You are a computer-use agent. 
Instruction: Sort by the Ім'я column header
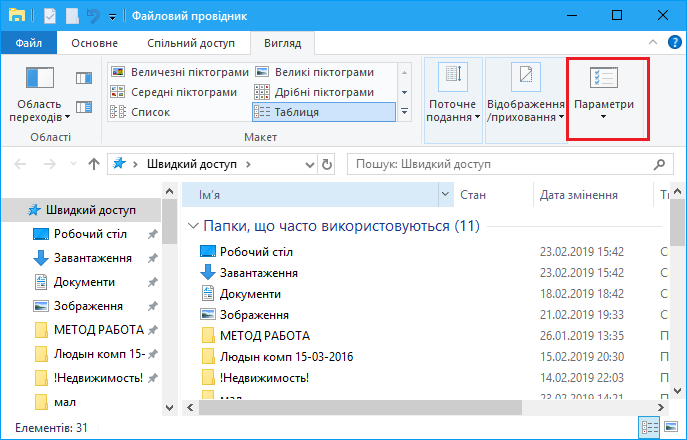tap(310, 195)
